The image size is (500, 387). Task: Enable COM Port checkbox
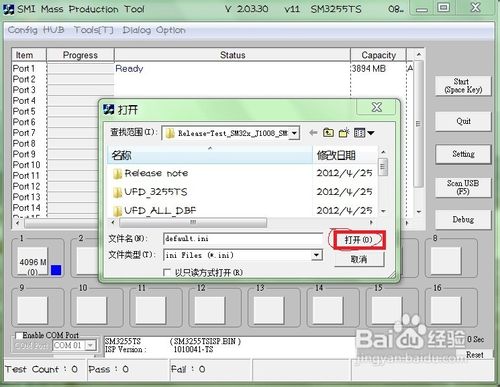click(19, 335)
